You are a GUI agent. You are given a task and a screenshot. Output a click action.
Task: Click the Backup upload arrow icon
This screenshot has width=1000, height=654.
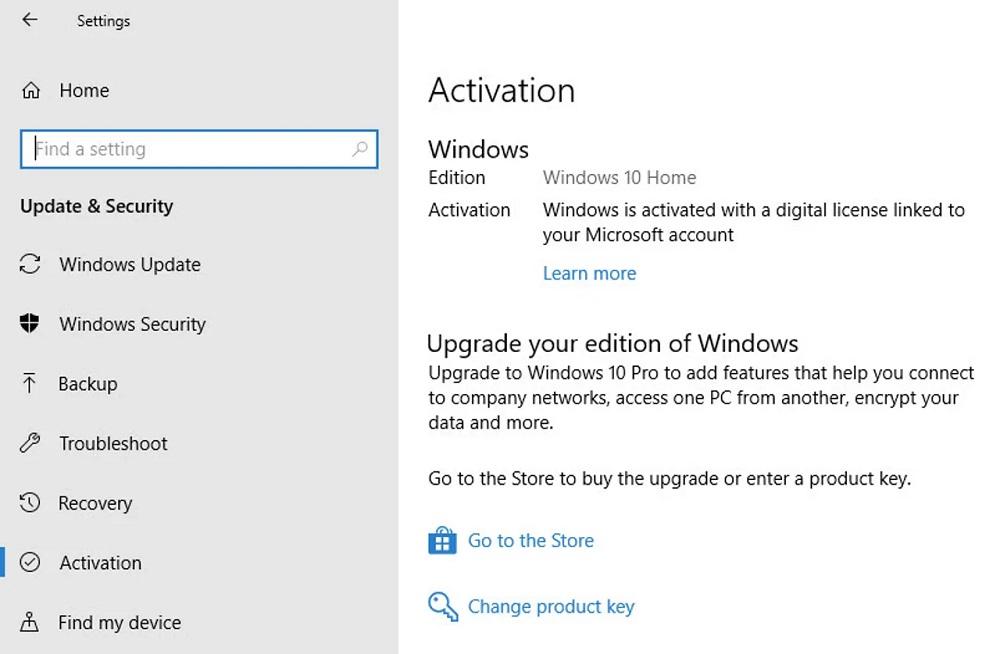[30, 384]
